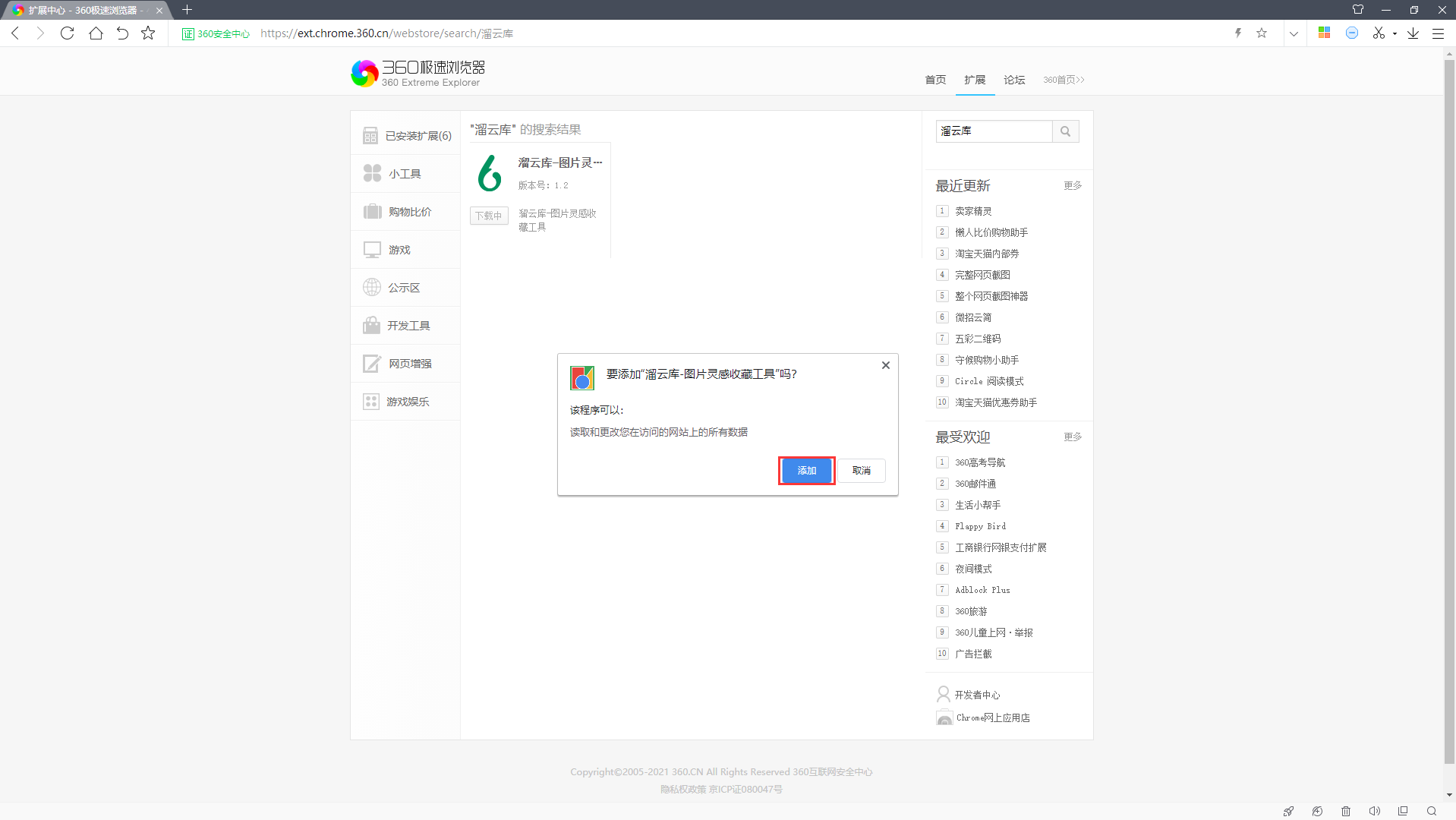Open 360高考导航 in popular list
Image resolution: width=1456 pixels, height=820 pixels.
980,462
